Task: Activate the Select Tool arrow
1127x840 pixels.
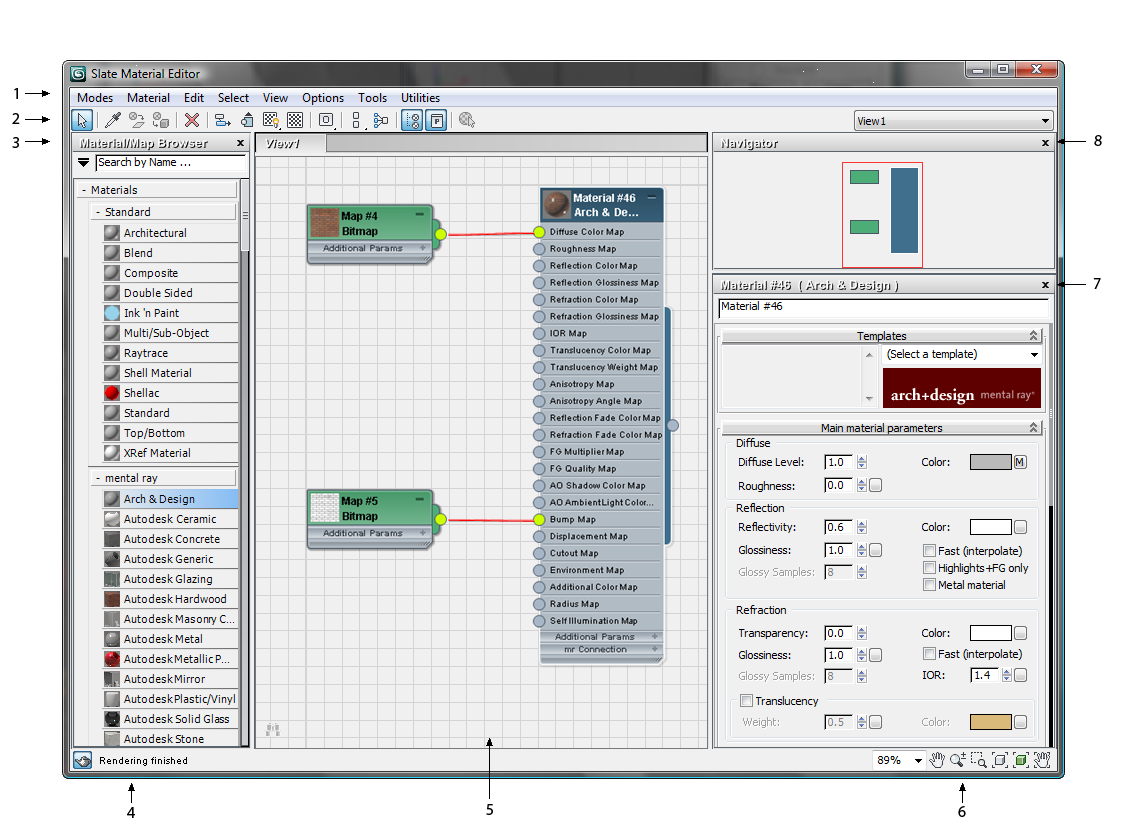Action: point(82,120)
